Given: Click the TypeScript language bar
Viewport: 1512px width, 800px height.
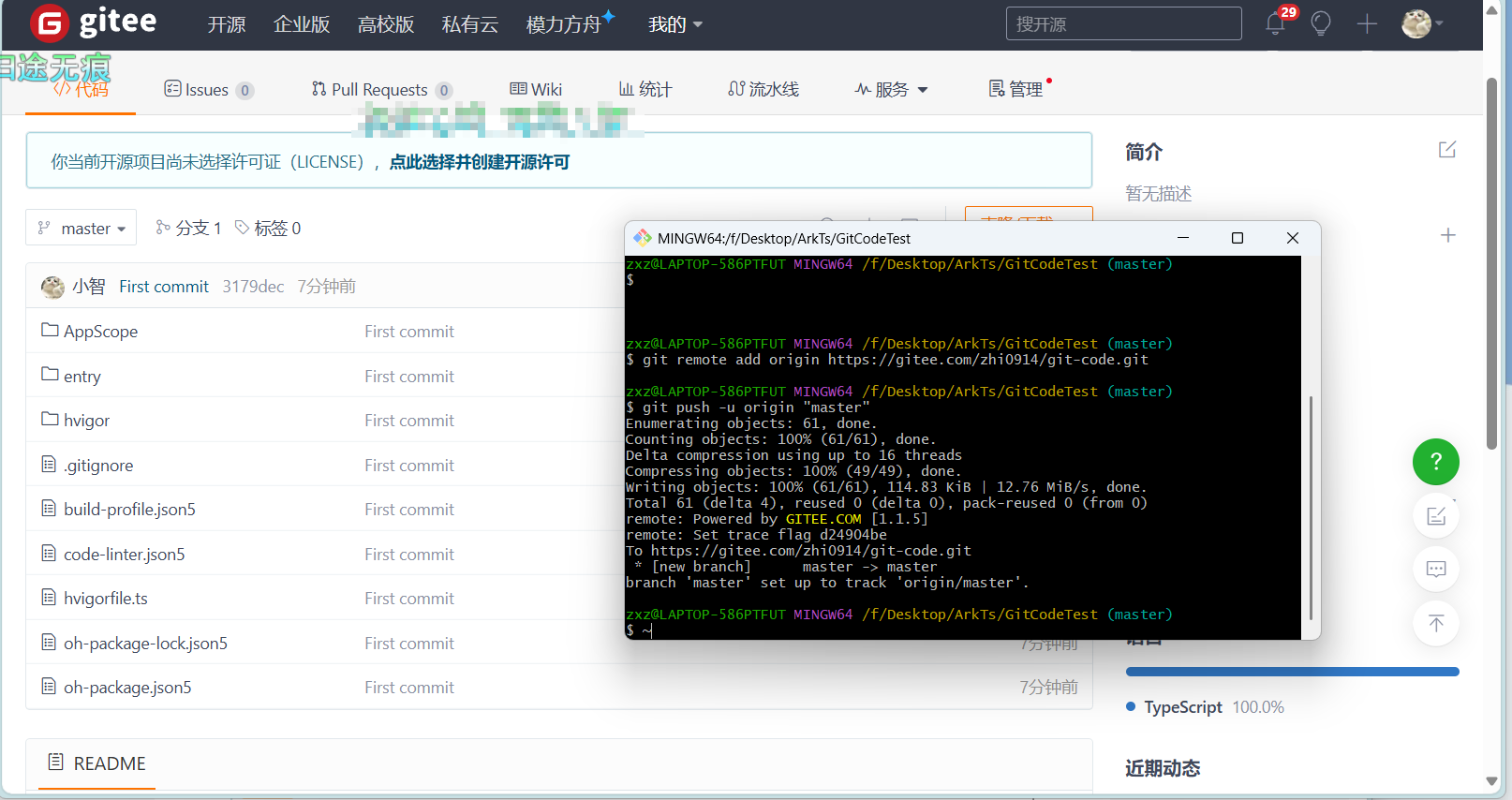Looking at the screenshot, I should (x=1293, y=672).
